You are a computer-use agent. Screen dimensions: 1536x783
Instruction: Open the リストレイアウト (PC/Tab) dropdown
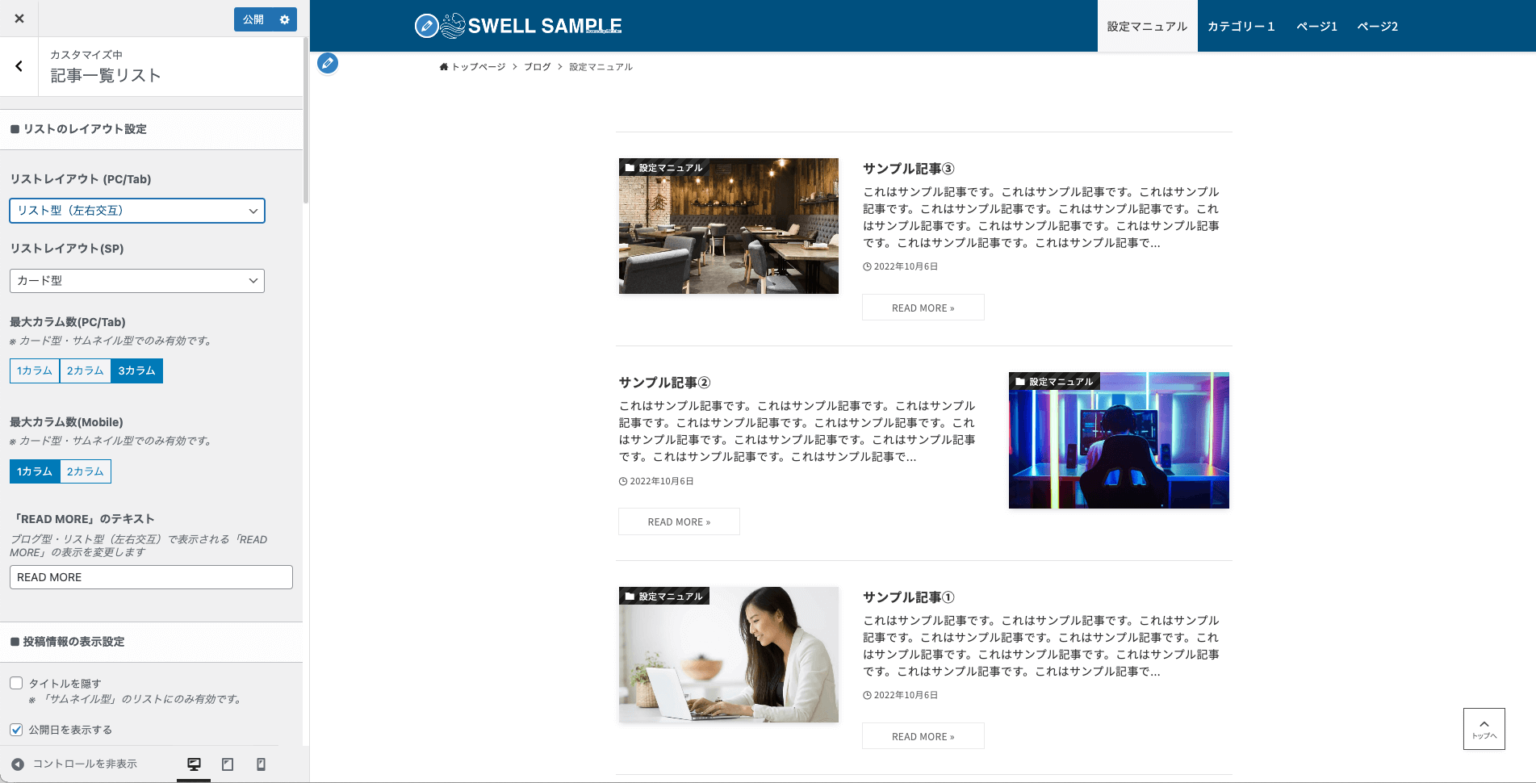(x=137, y=211)
